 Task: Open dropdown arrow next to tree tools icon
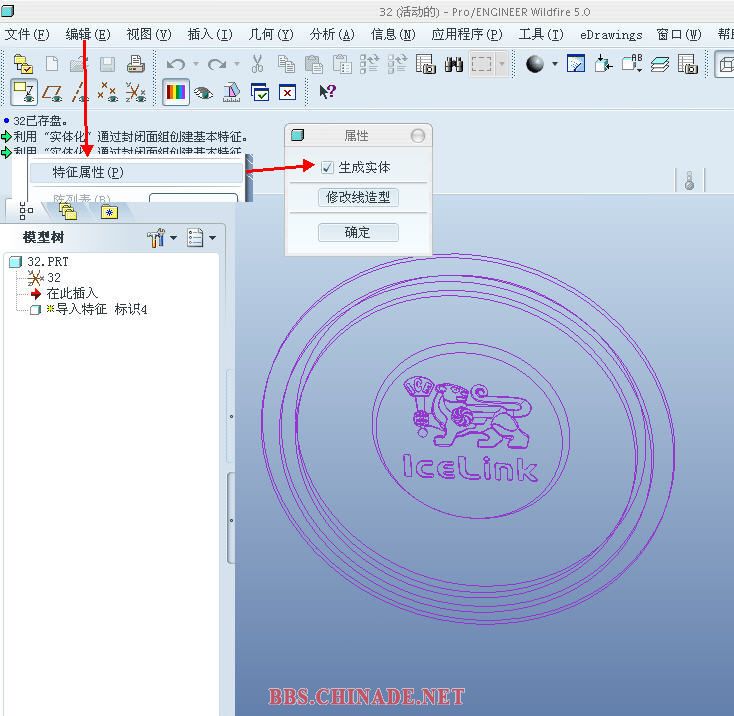(x=174, y=238)
